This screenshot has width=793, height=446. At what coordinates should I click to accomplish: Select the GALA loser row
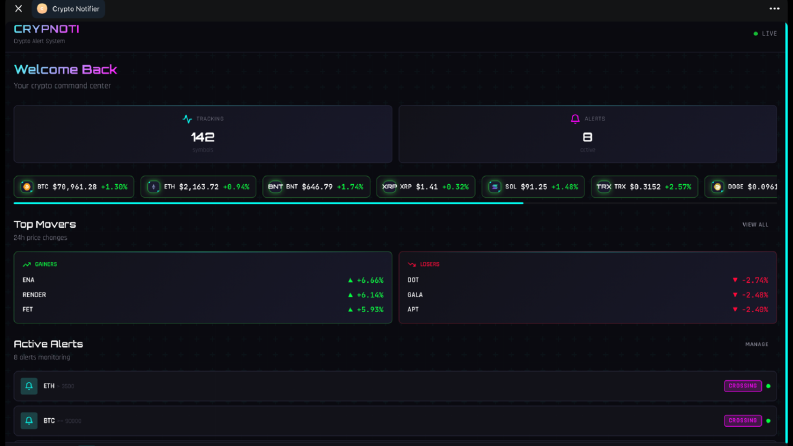coord(588,294)
